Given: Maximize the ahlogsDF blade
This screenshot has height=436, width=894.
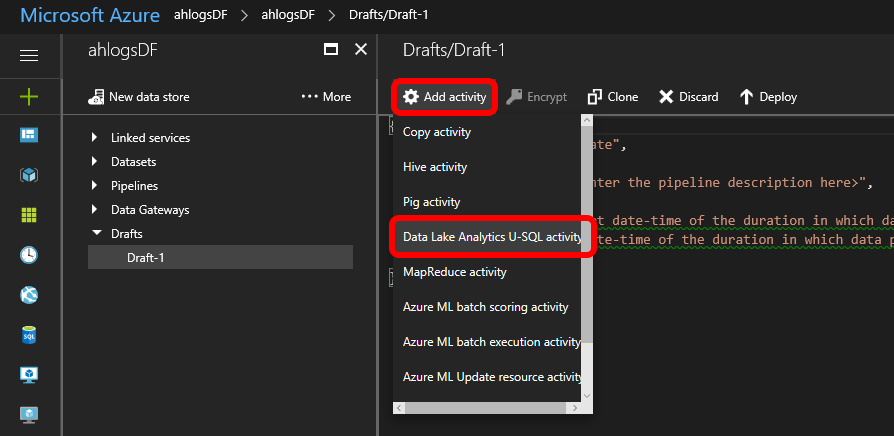Looking at the screenshot, I should (331, 50).
